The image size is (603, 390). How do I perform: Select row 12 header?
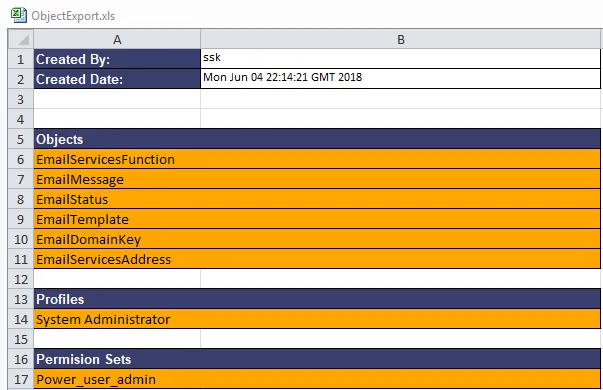pos(21,279)
